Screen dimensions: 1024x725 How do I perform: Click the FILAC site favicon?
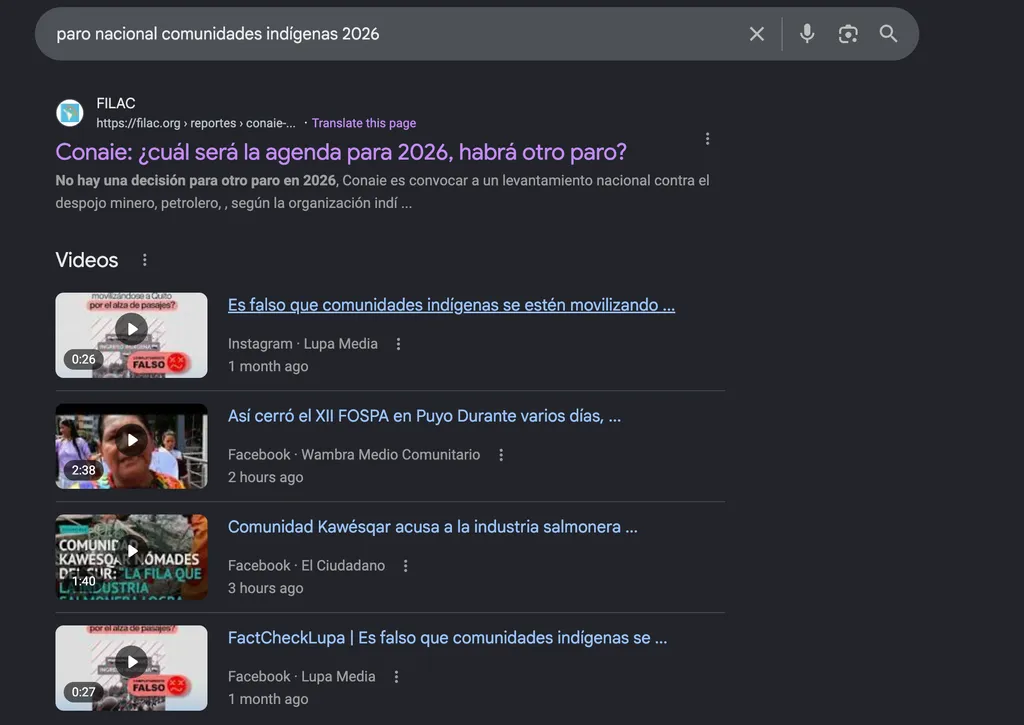click(x=70, y=113)
